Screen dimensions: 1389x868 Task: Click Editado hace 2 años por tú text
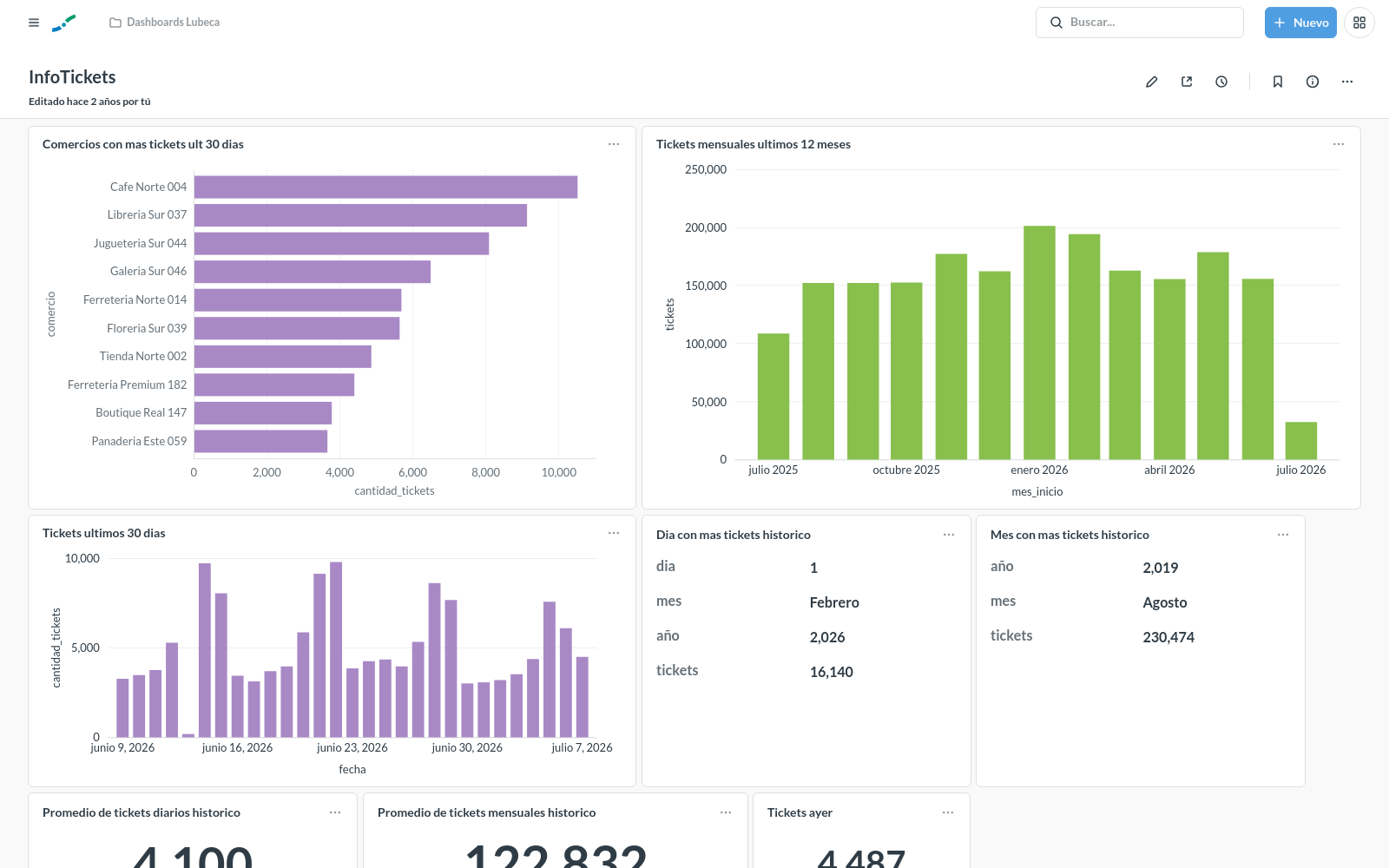89,102
